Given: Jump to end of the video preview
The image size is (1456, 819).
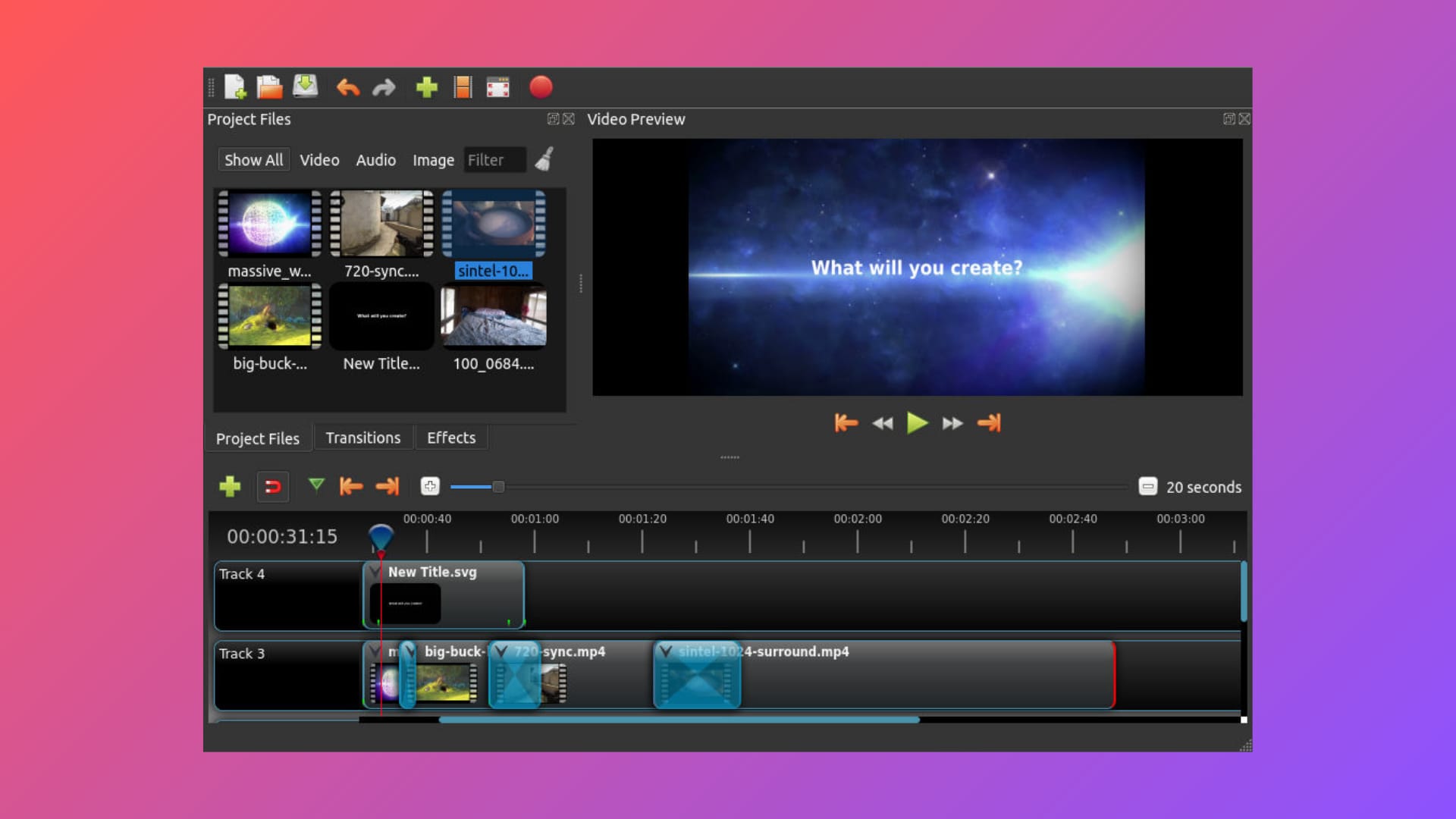Looking at the screenshot, I should coord(989,422).
